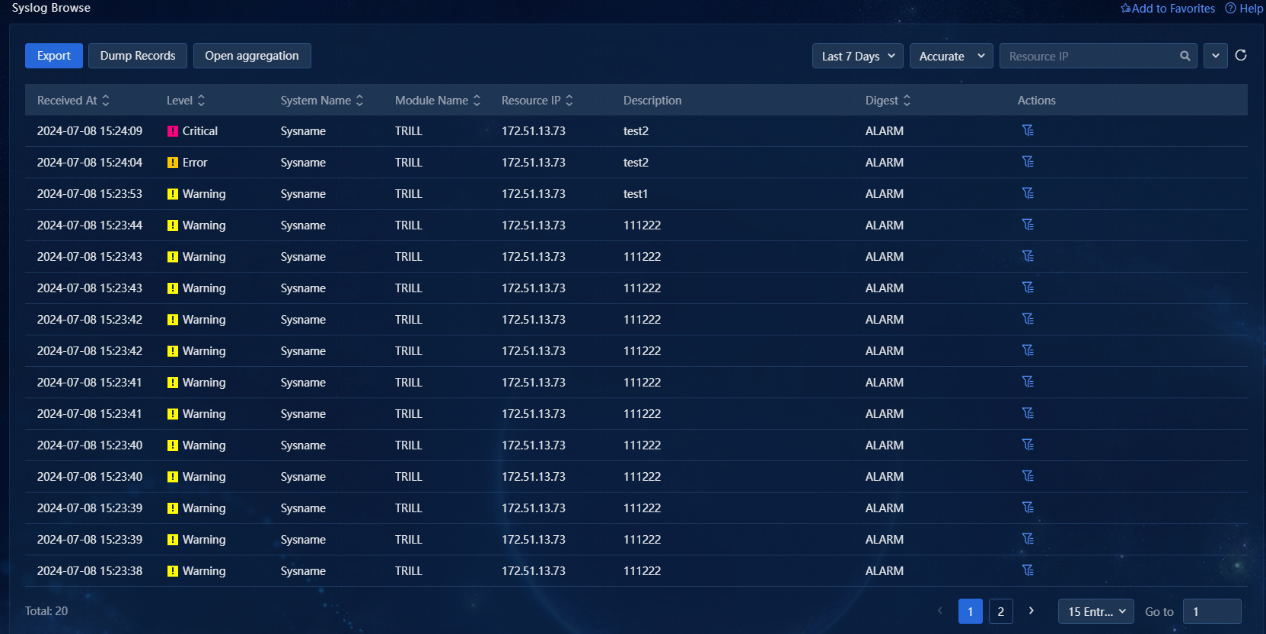This screenshot has width=1266, height=634.
Task: Click Total: 20 text
Action: [x=46, y=610]
